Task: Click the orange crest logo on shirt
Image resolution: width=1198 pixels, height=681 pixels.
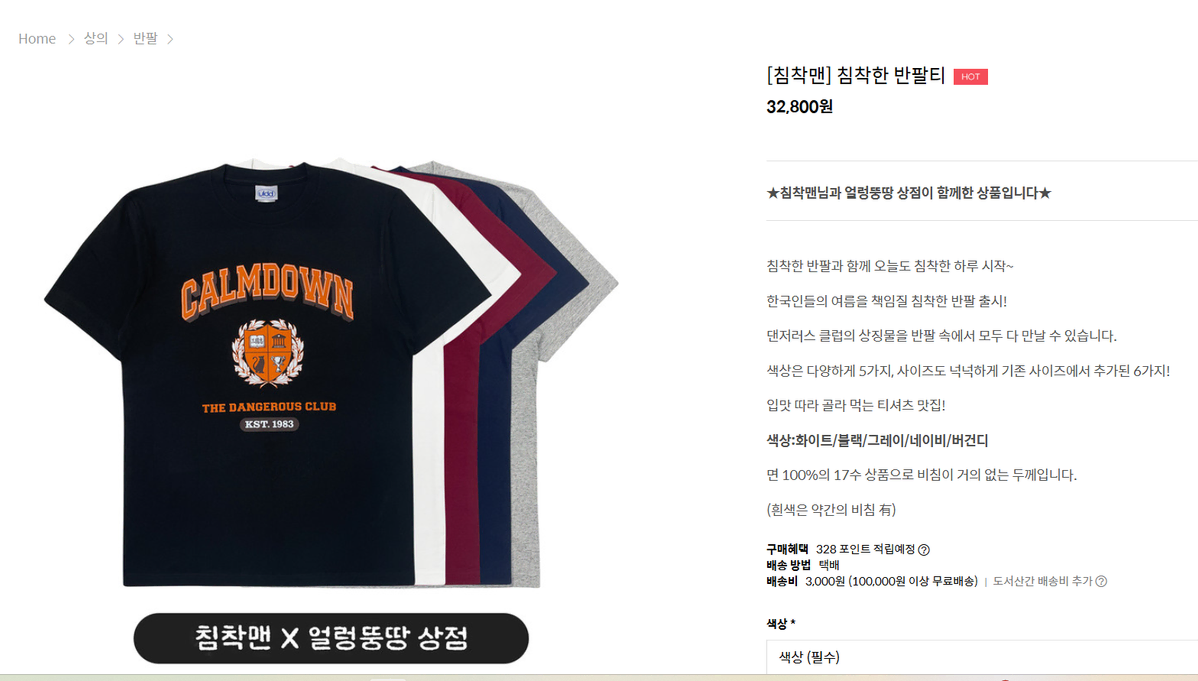Action: tap(268, 353)
